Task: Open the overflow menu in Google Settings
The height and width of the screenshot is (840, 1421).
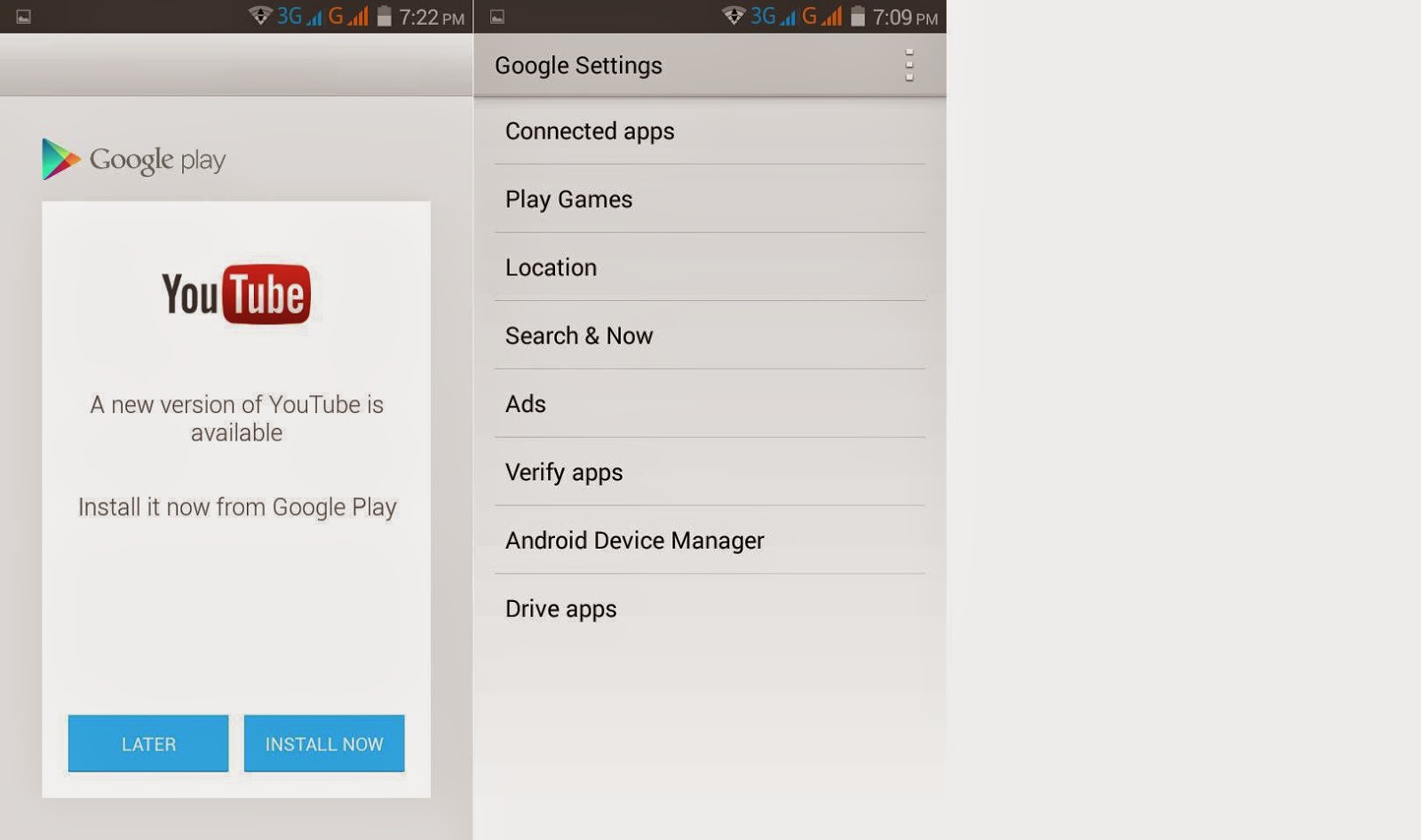Action: click(x=909, y=66)
